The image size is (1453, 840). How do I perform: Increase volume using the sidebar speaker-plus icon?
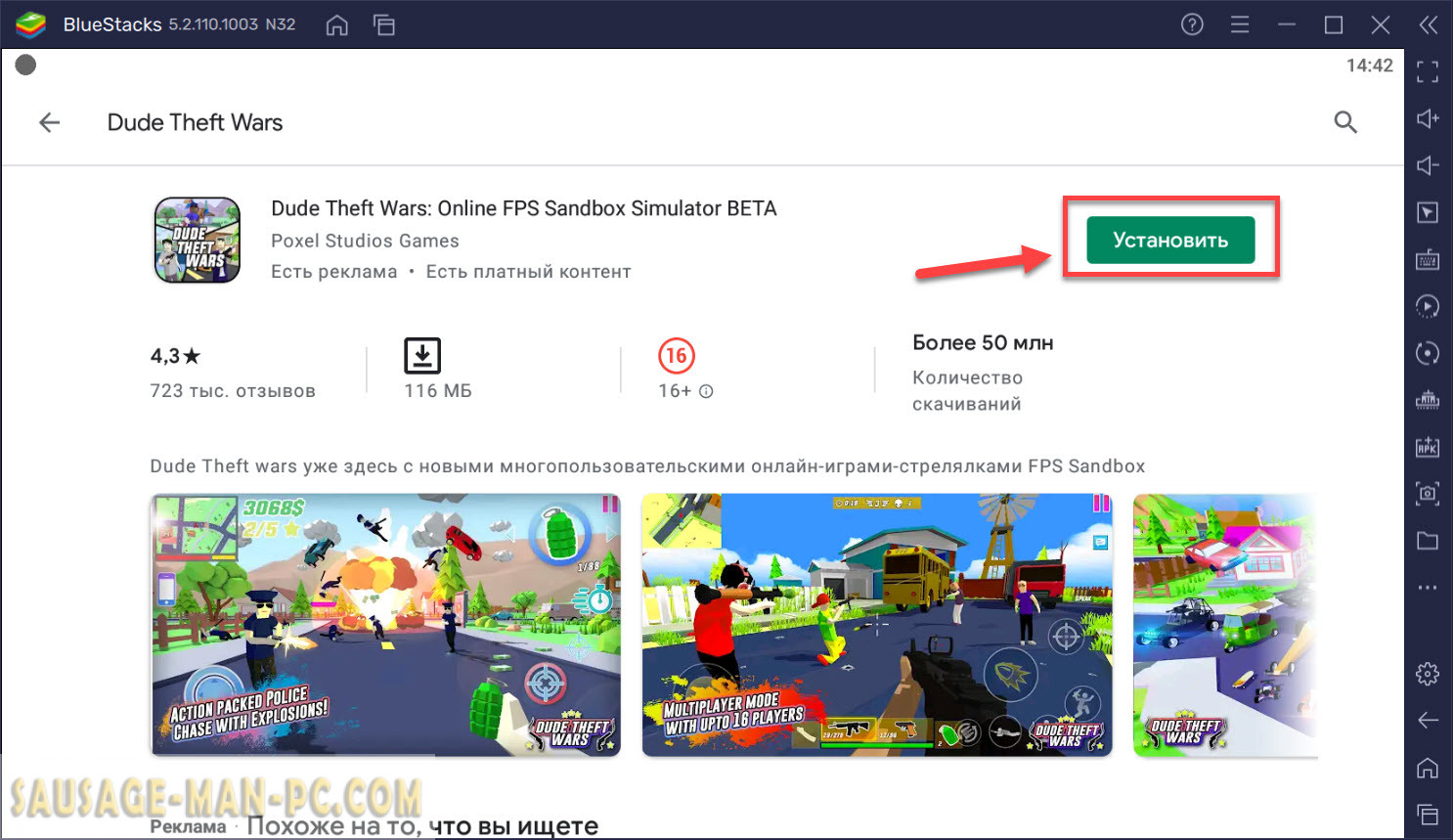tap(1428, 118)
